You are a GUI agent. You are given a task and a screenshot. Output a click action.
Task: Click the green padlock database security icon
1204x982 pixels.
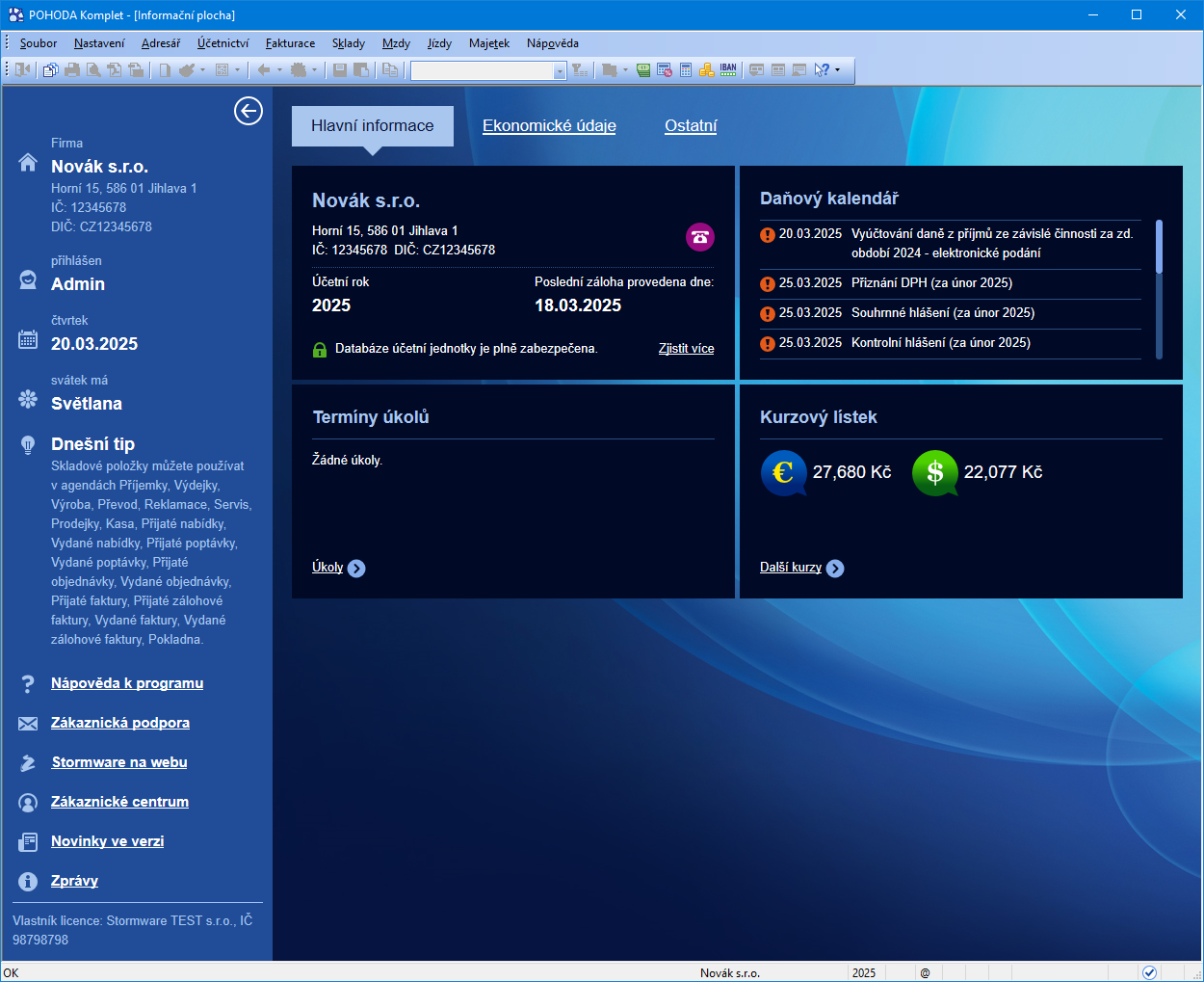320,349
